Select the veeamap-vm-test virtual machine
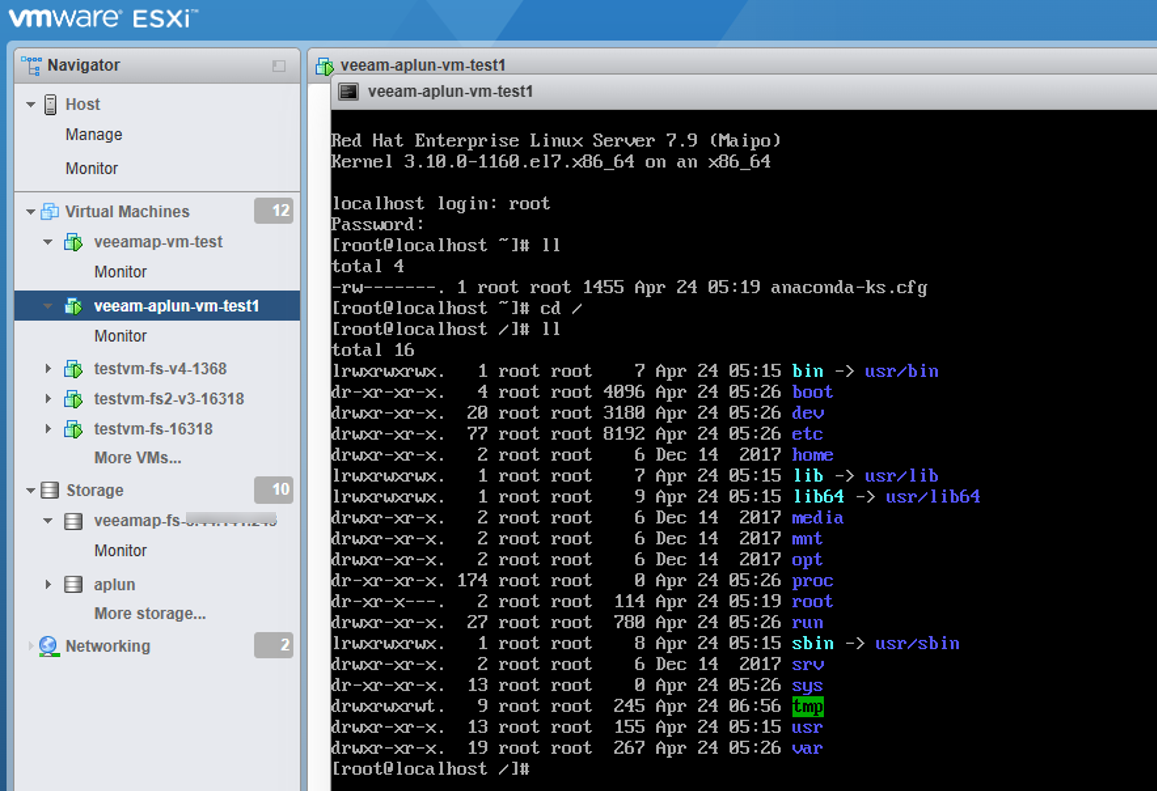Screen dimensions: 1157x791 click(158, 242)
